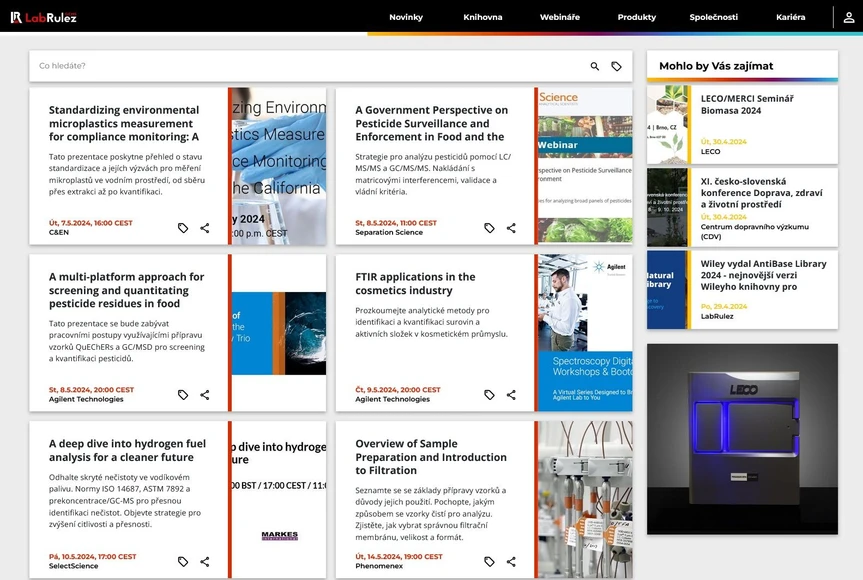
Task: Open the Webináře menu
Action: click(x=560, y=17)
